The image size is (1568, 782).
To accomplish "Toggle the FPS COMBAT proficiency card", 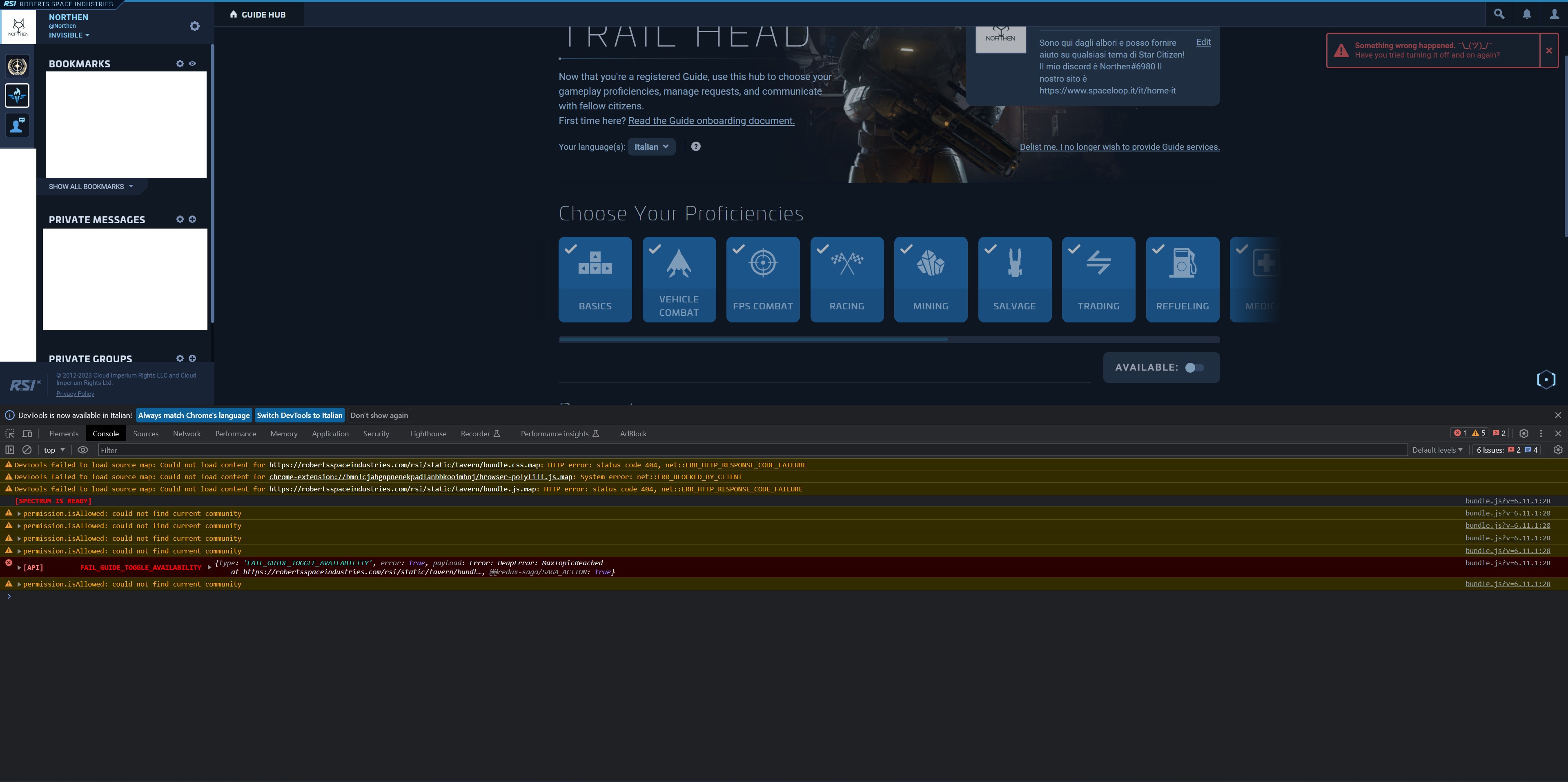I will coord(763,279).
